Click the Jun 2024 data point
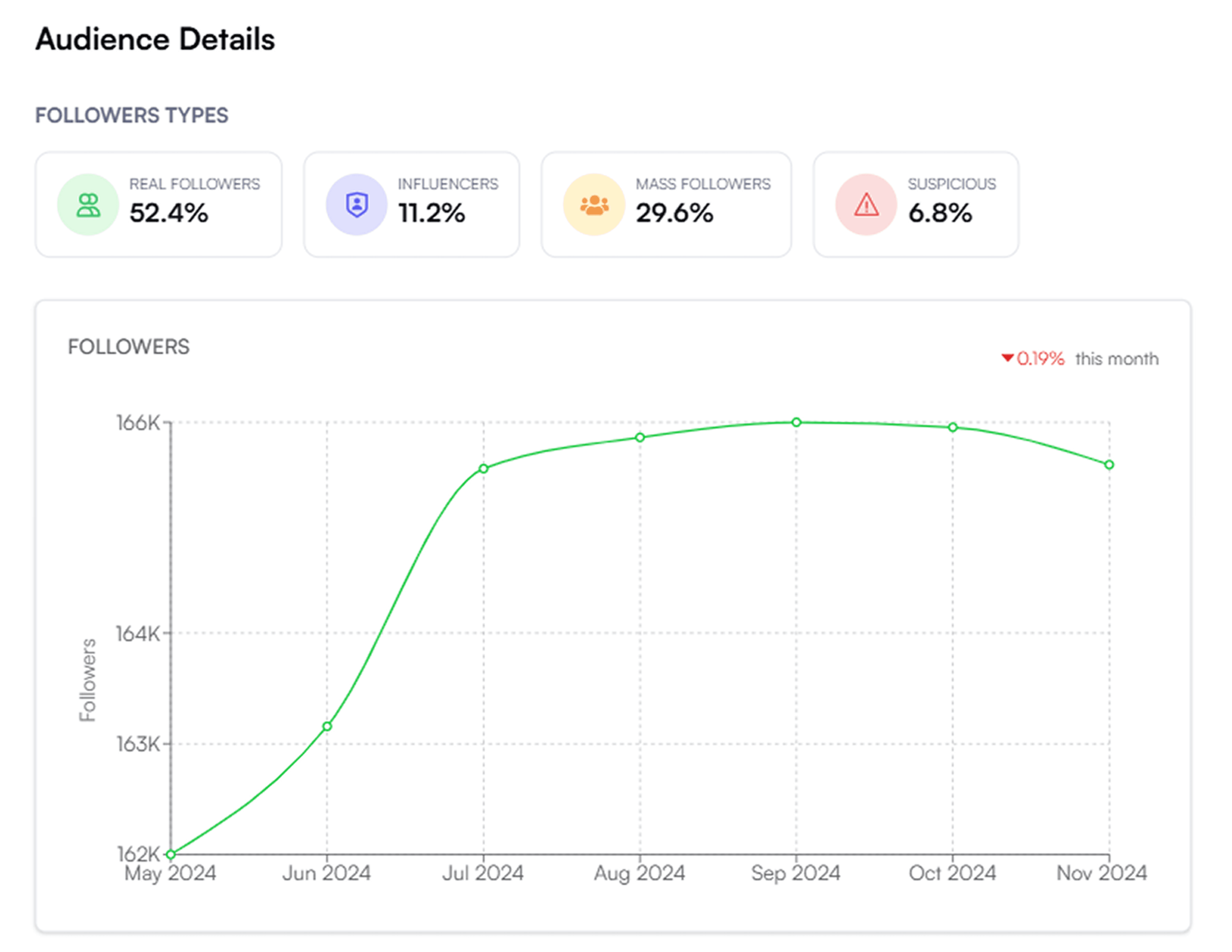1232x952 pixels. pyautogui.click(x=327, y=726)
